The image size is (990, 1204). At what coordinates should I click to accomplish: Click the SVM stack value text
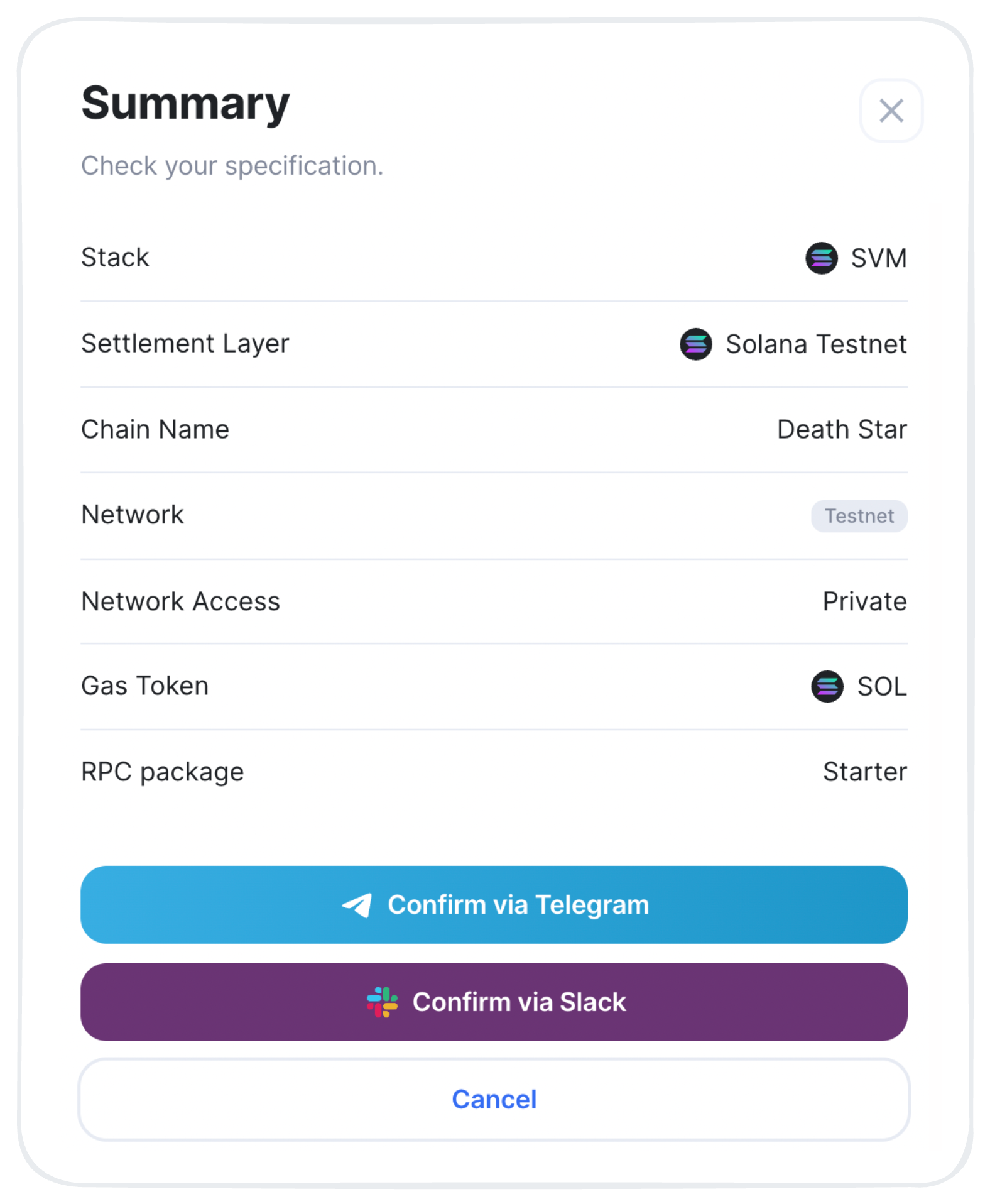(x=879, y=258)
